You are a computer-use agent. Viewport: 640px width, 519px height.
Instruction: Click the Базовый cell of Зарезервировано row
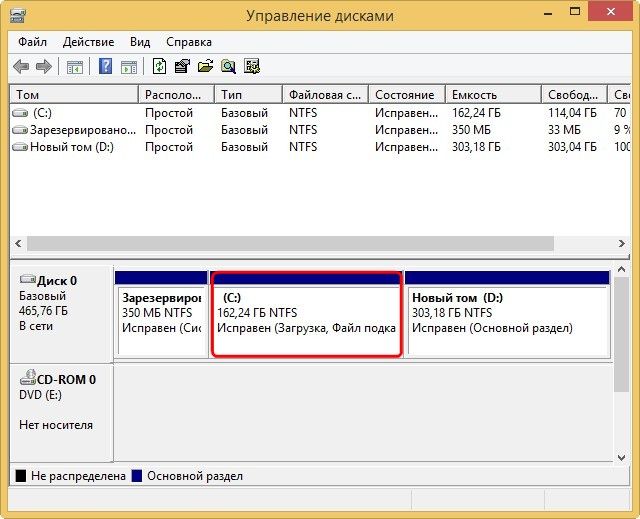click(x=244, y=130)
